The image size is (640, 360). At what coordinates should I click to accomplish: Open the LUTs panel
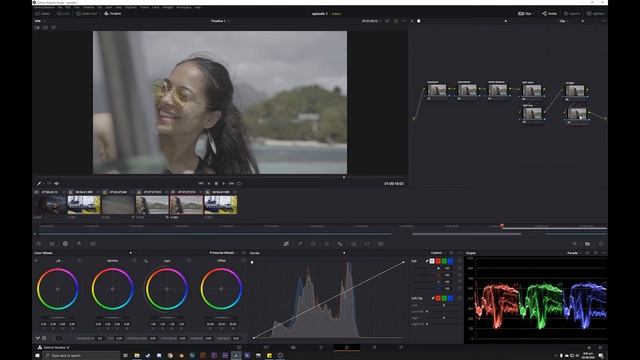click(x=63, y=13)
